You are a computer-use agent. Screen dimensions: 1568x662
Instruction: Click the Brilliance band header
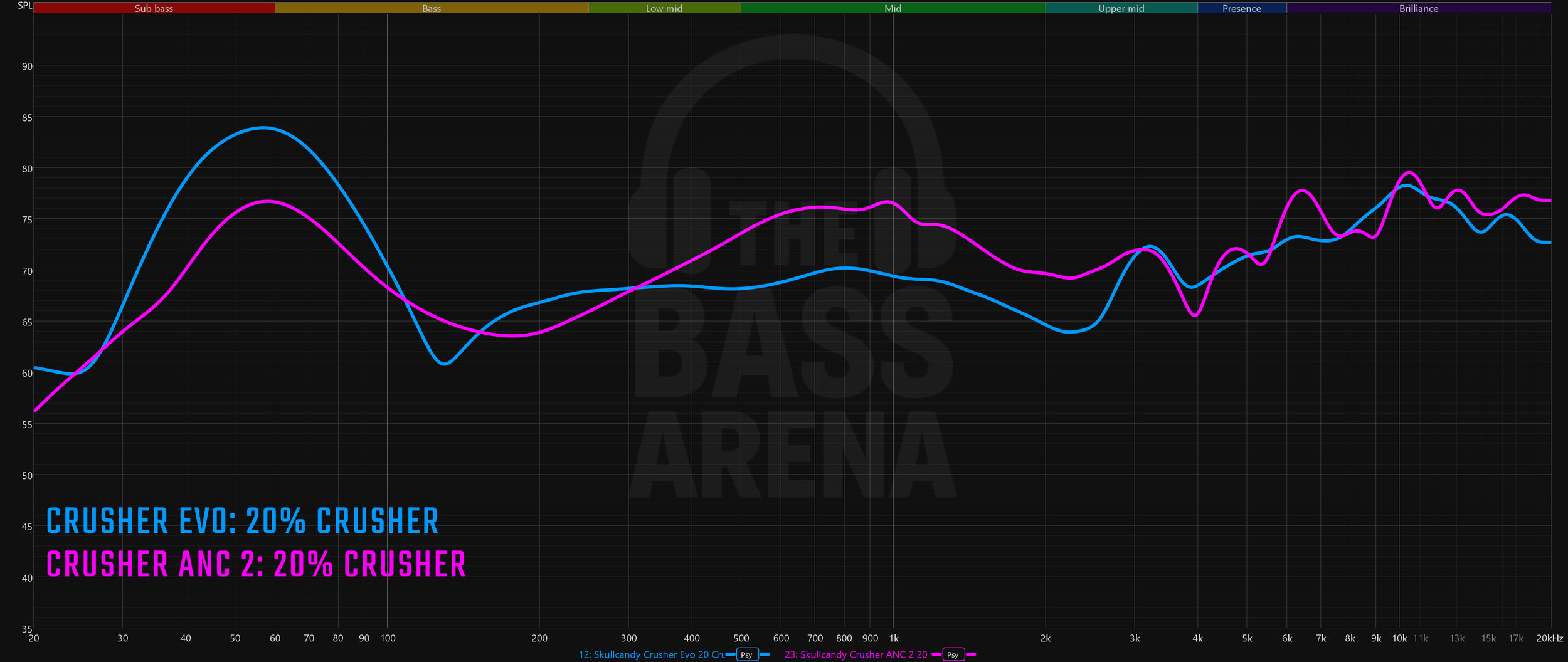tap(1418, 8)
